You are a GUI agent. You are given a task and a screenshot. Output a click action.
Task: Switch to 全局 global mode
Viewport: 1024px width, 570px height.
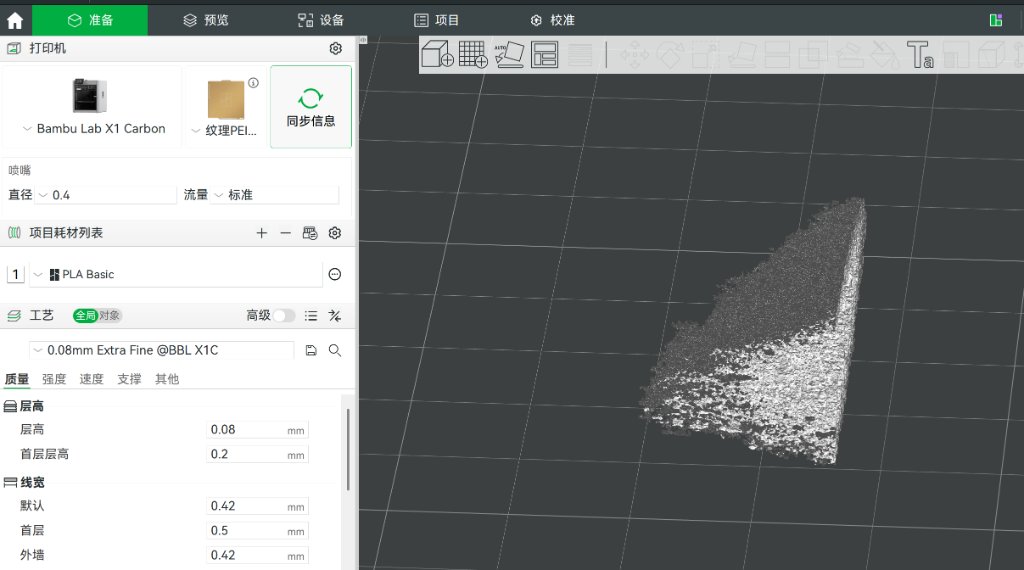85,316
